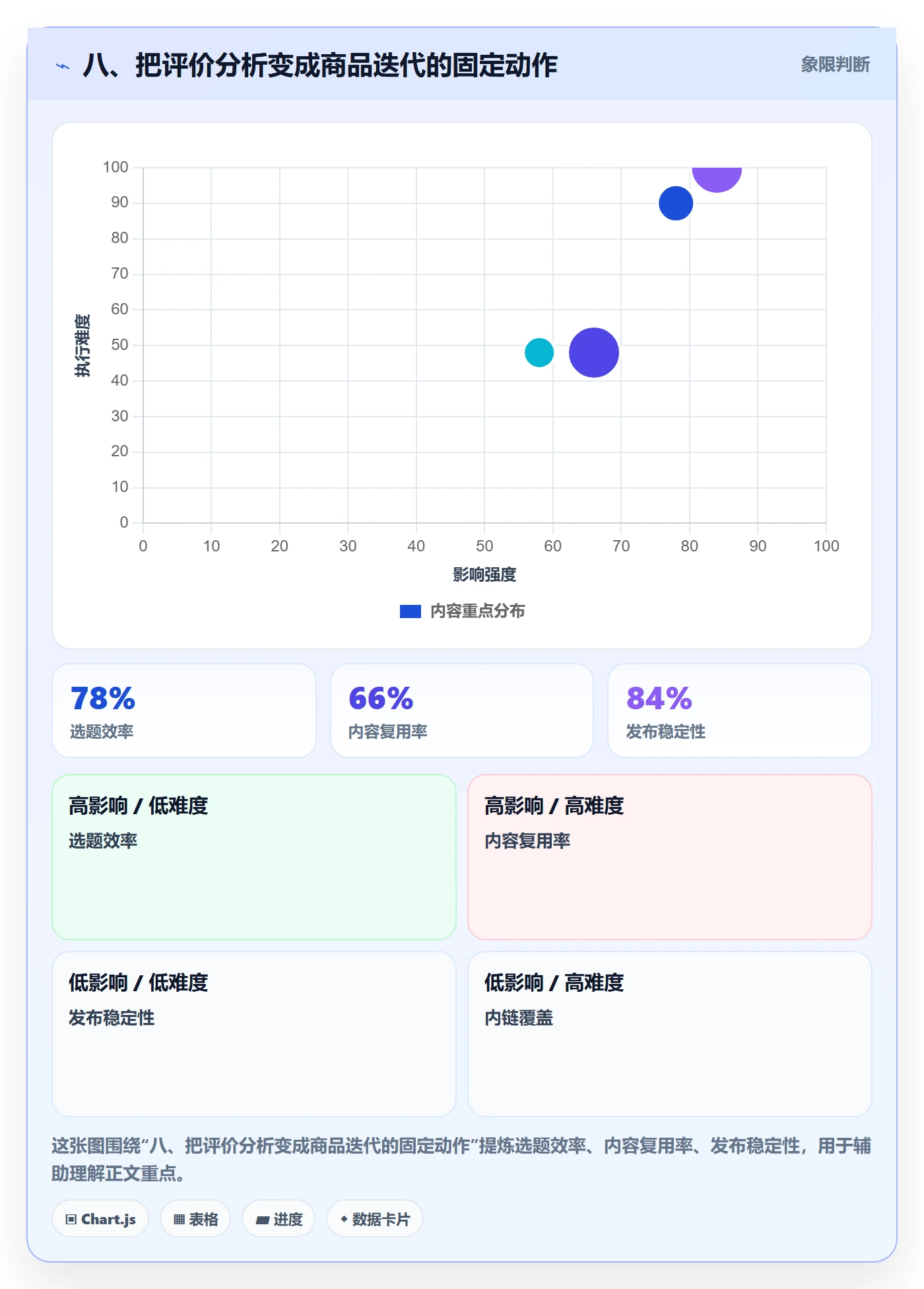Click the lightning bolt icon in header
924x1289 pixels.
pos(63,66)
